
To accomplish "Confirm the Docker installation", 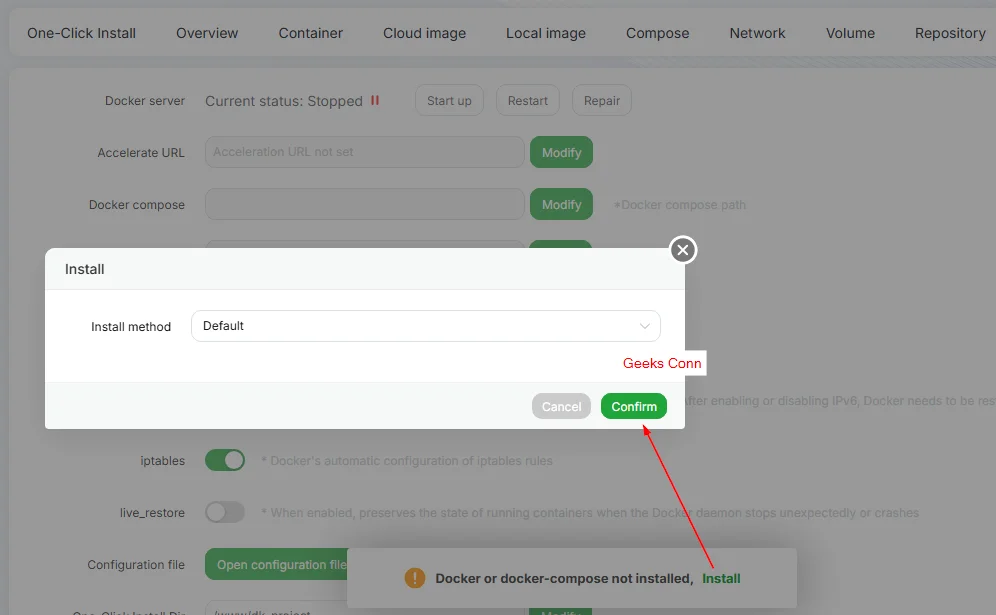I will point(633,406).
